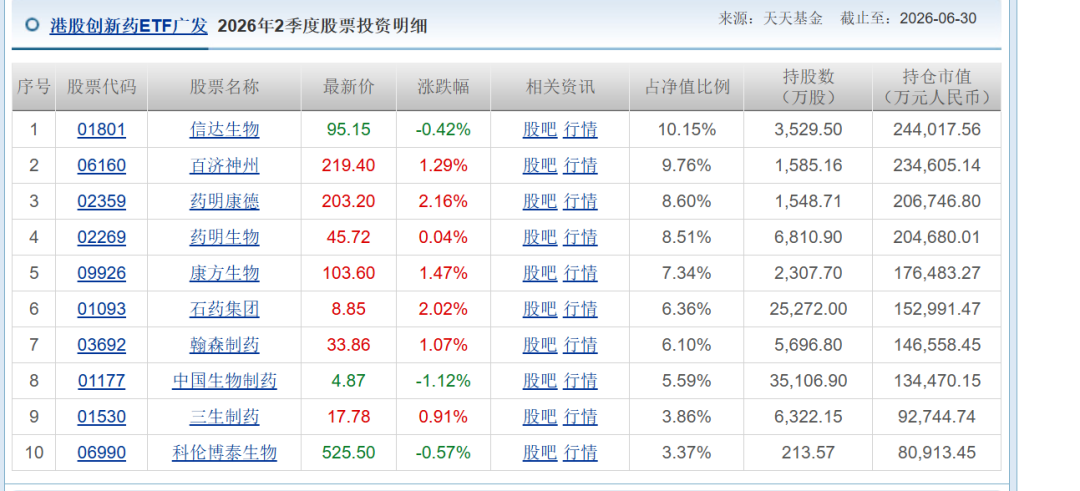
Task: Open the 石药集团 stock name link
Action: pos(225,309)
